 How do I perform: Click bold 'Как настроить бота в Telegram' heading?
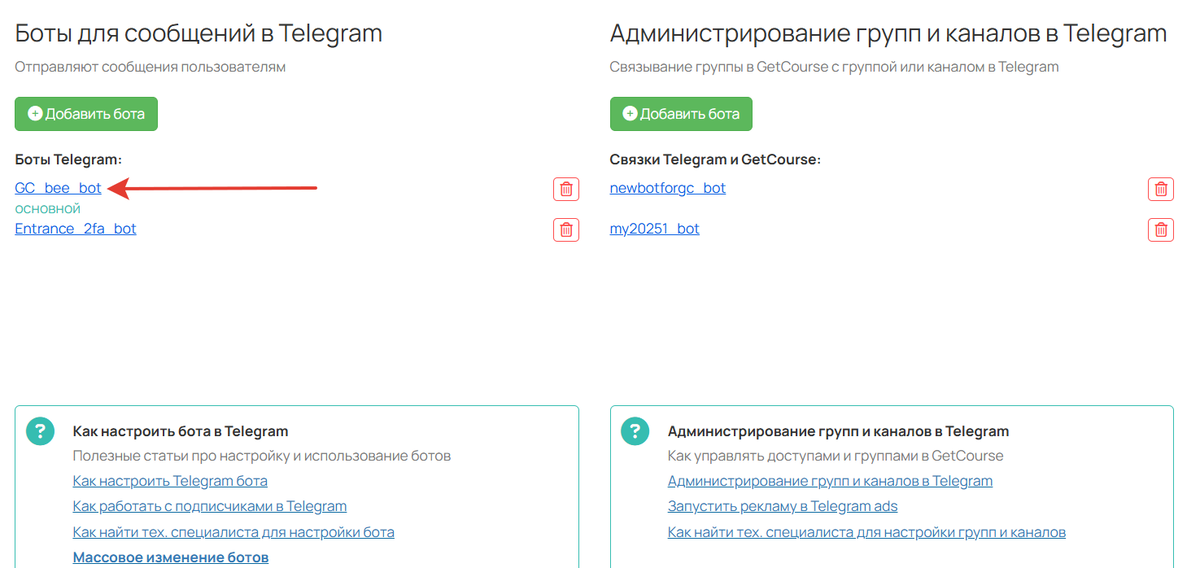pyautogui.click(x=181, y=432)
